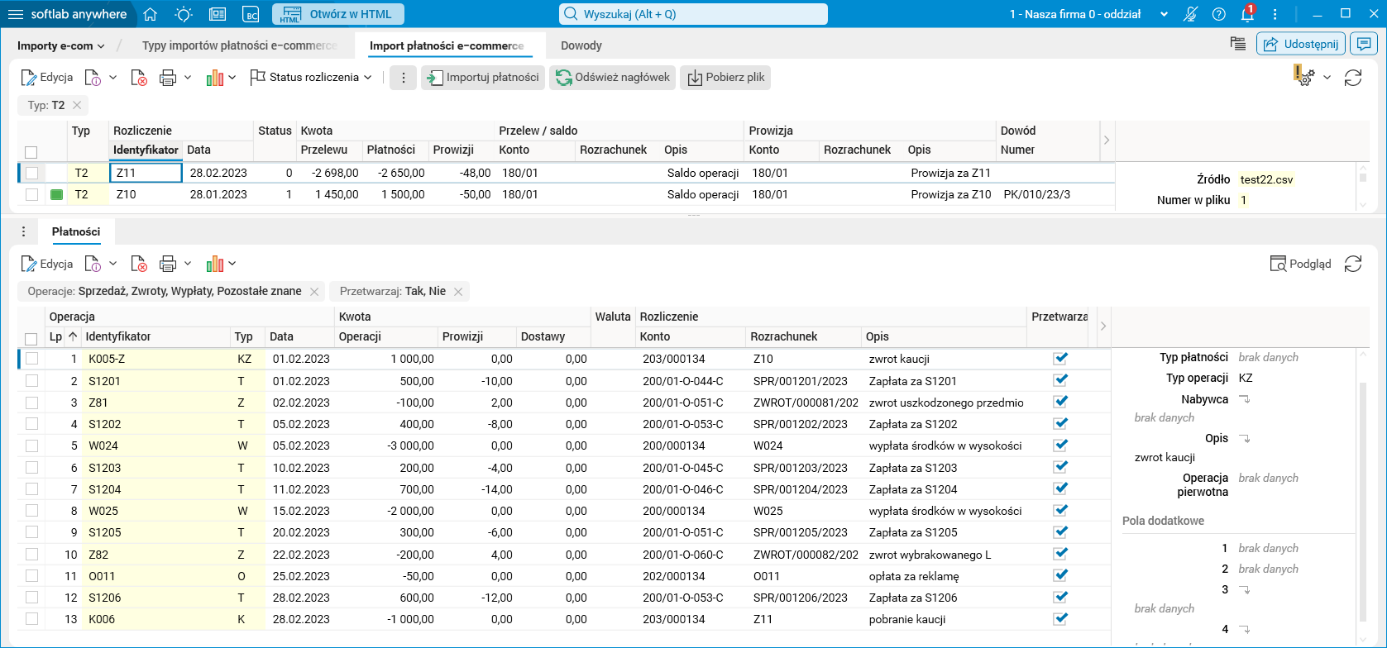
Task: Toggle Przetwarzaj checkbox for W024 row
Action: (x=1061, y=445)
